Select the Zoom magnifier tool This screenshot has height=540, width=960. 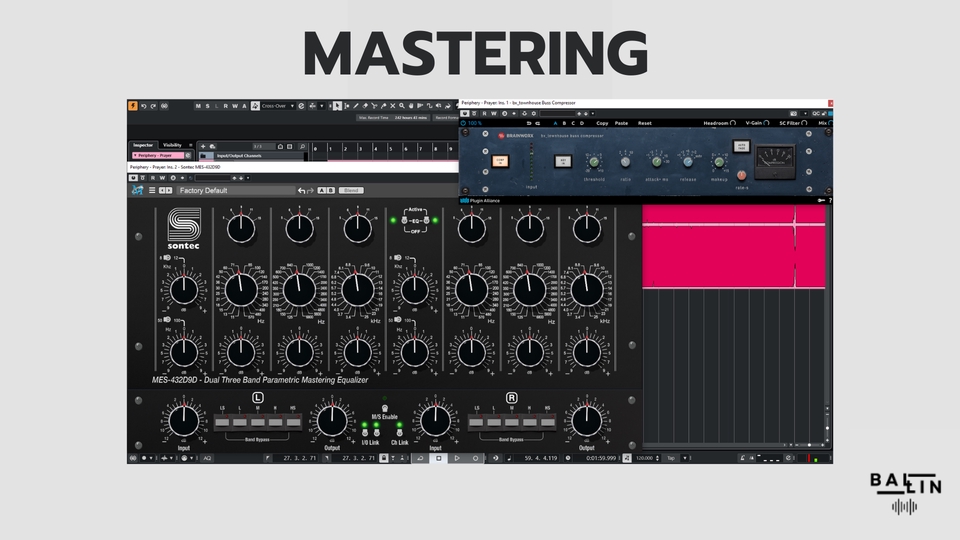click(402, 106)
